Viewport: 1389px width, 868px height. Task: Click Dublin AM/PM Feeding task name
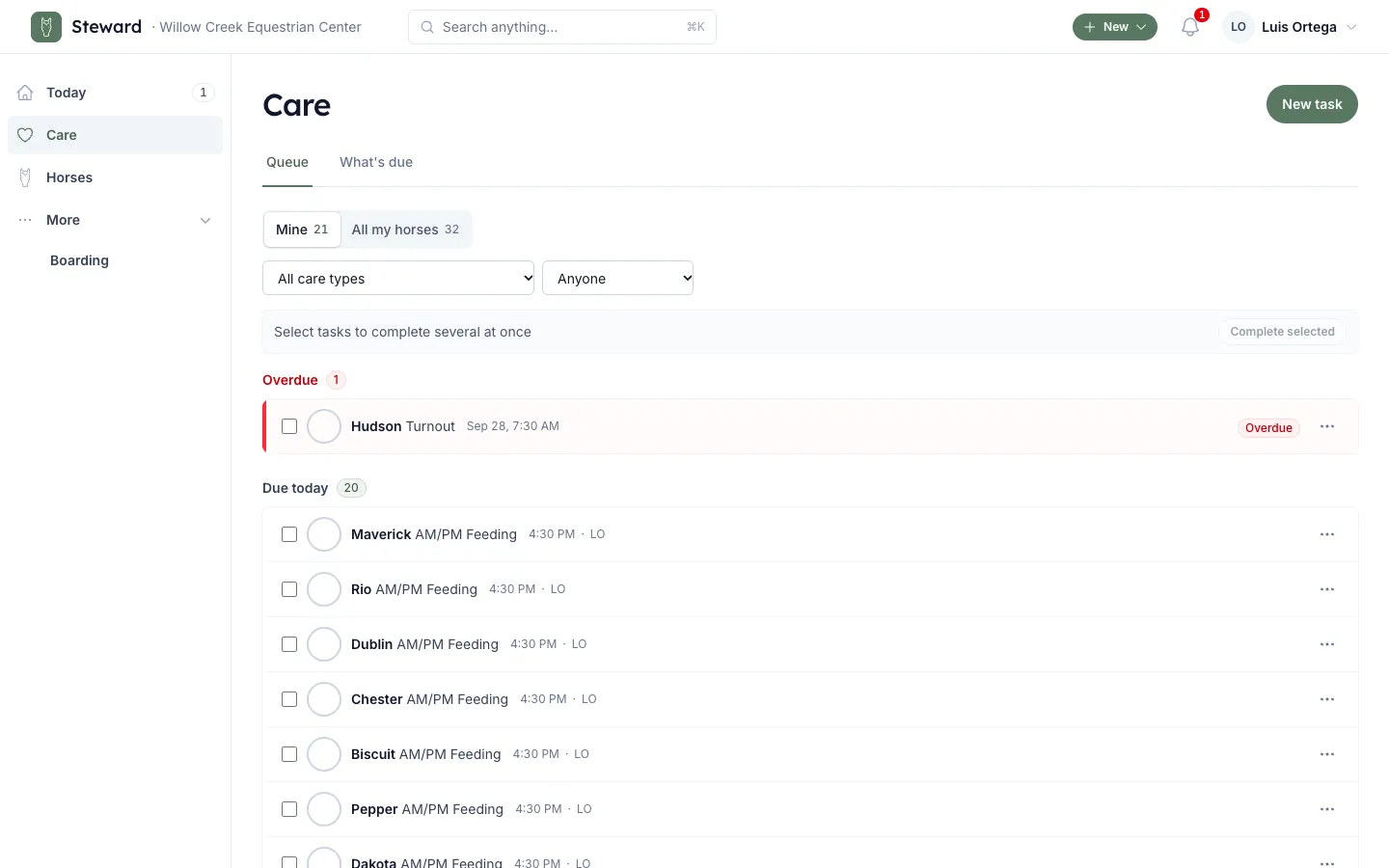tap(424, 644)
